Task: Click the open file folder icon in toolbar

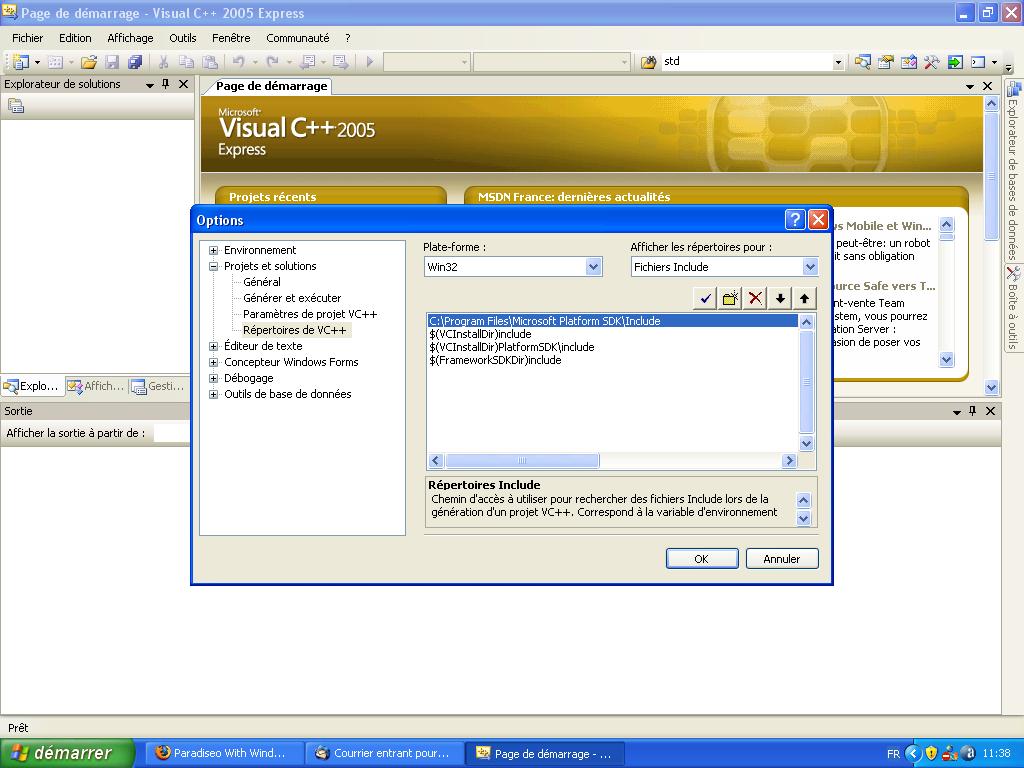Action: tap(89, 62)
